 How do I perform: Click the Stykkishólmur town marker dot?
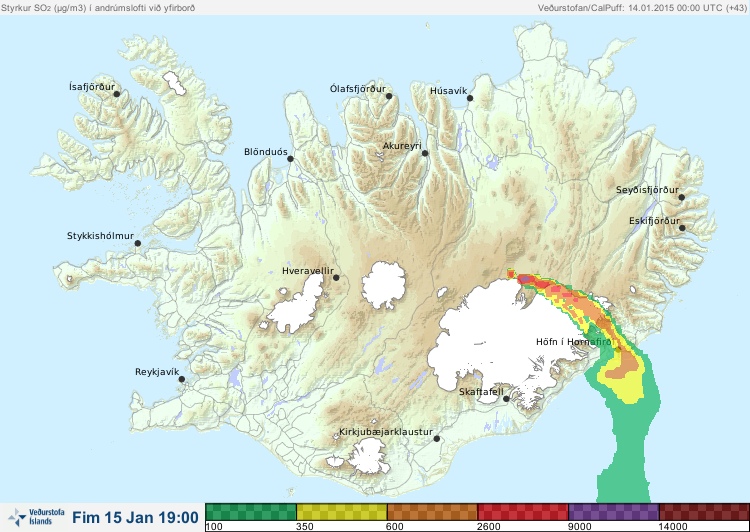(x=138, y=244)
